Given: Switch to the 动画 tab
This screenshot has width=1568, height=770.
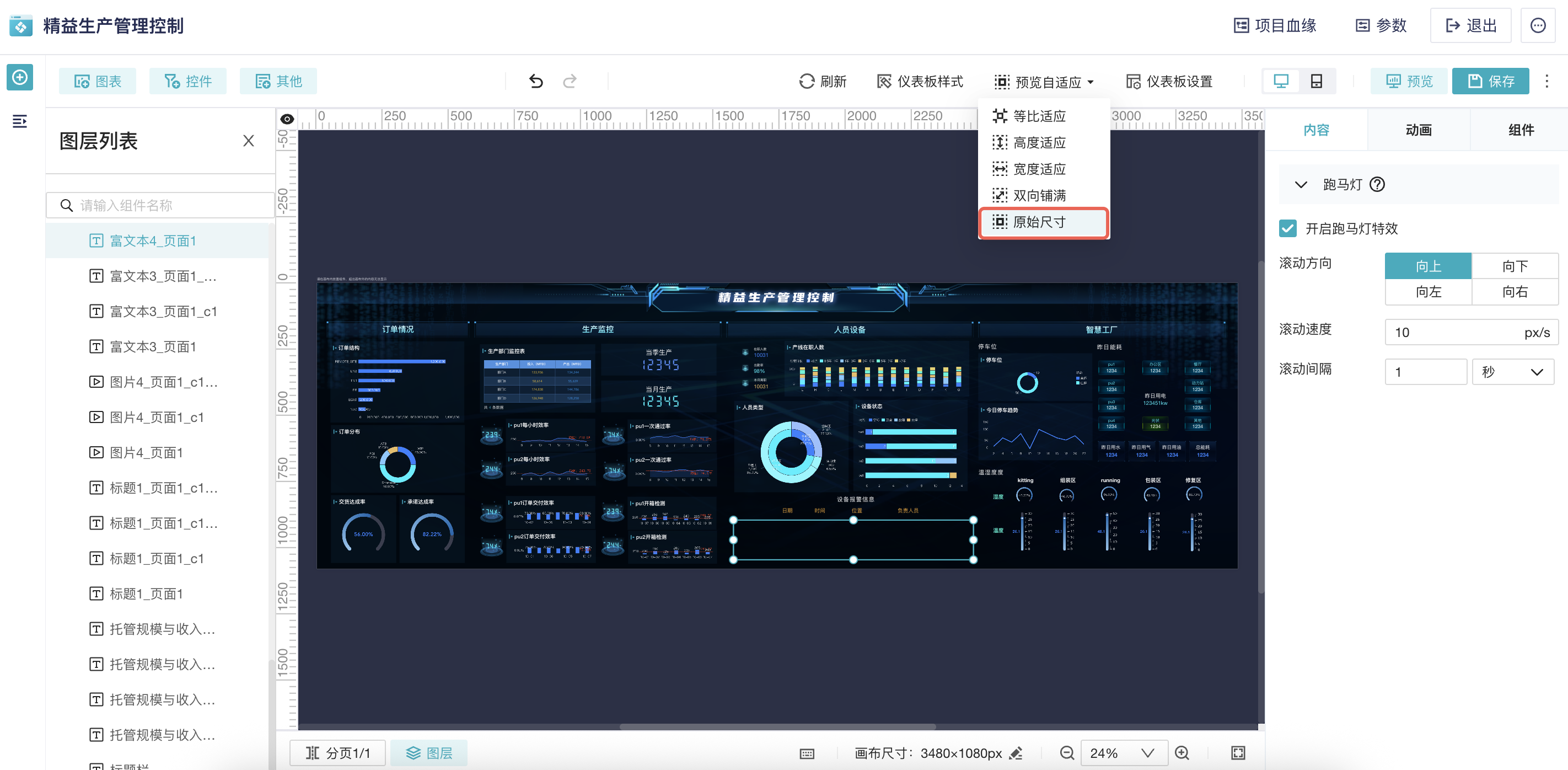Looking at the screenshot, I should click(x=1418, y=130).
